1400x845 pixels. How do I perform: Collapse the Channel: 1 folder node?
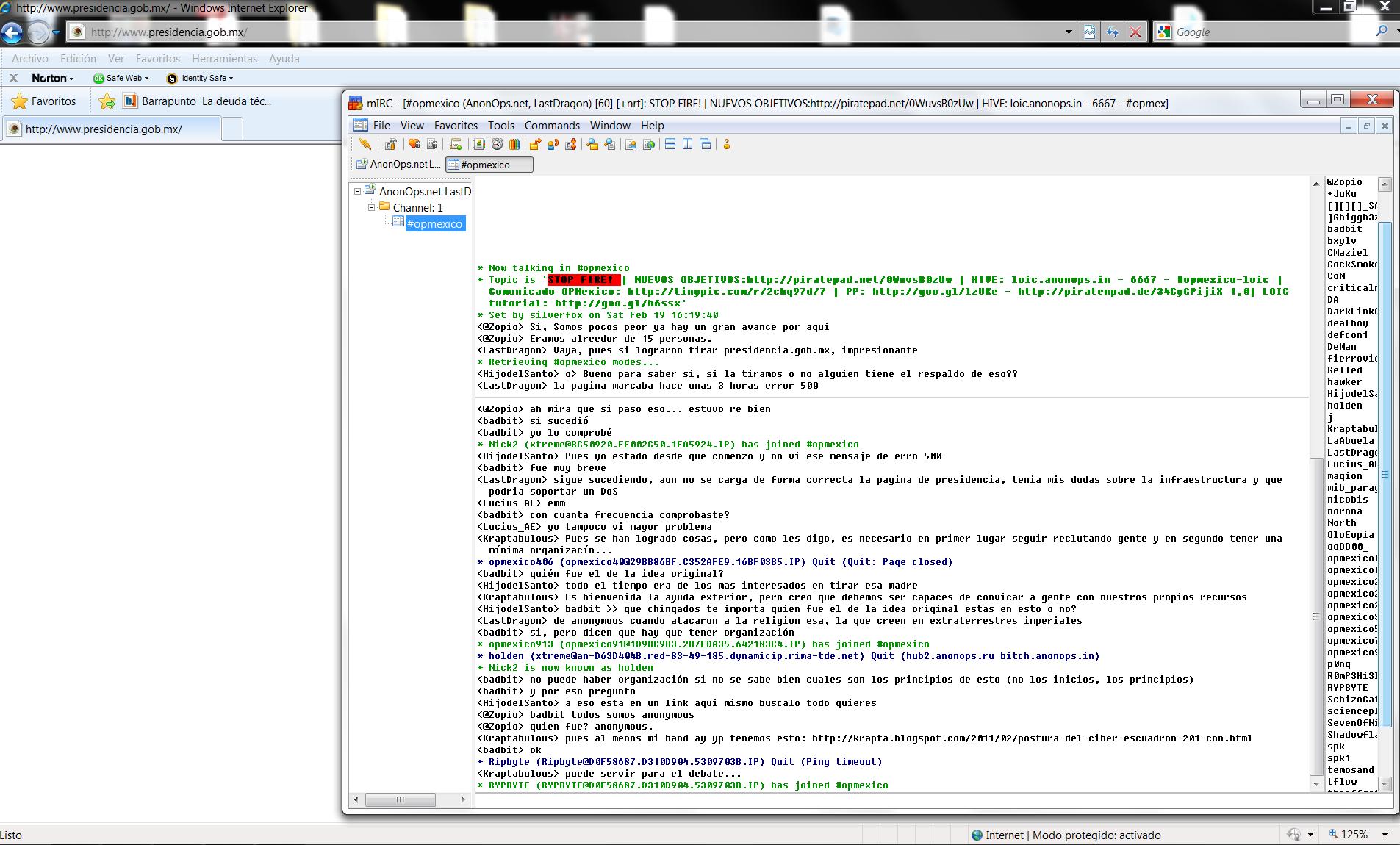click(x=372, y=207)
